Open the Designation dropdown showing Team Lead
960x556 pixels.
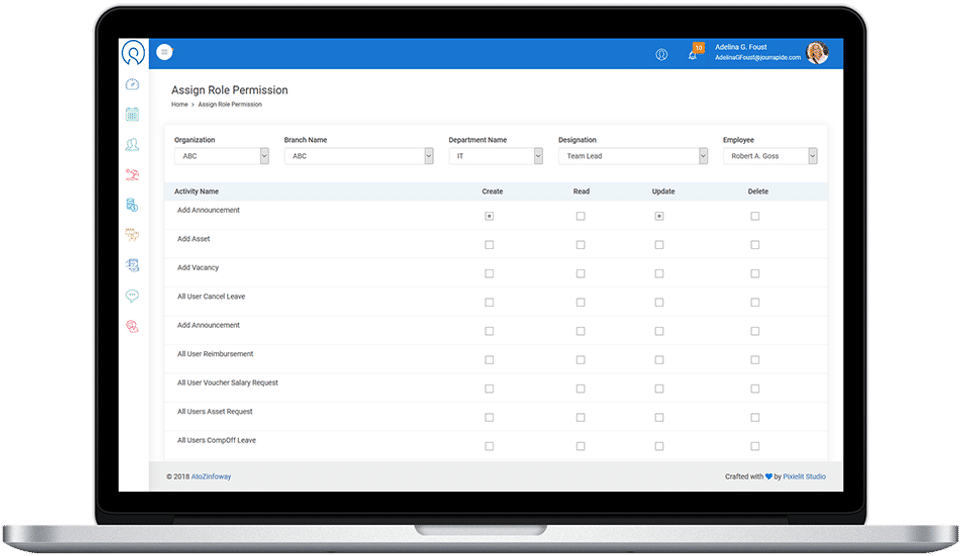[x=633, y=156]
